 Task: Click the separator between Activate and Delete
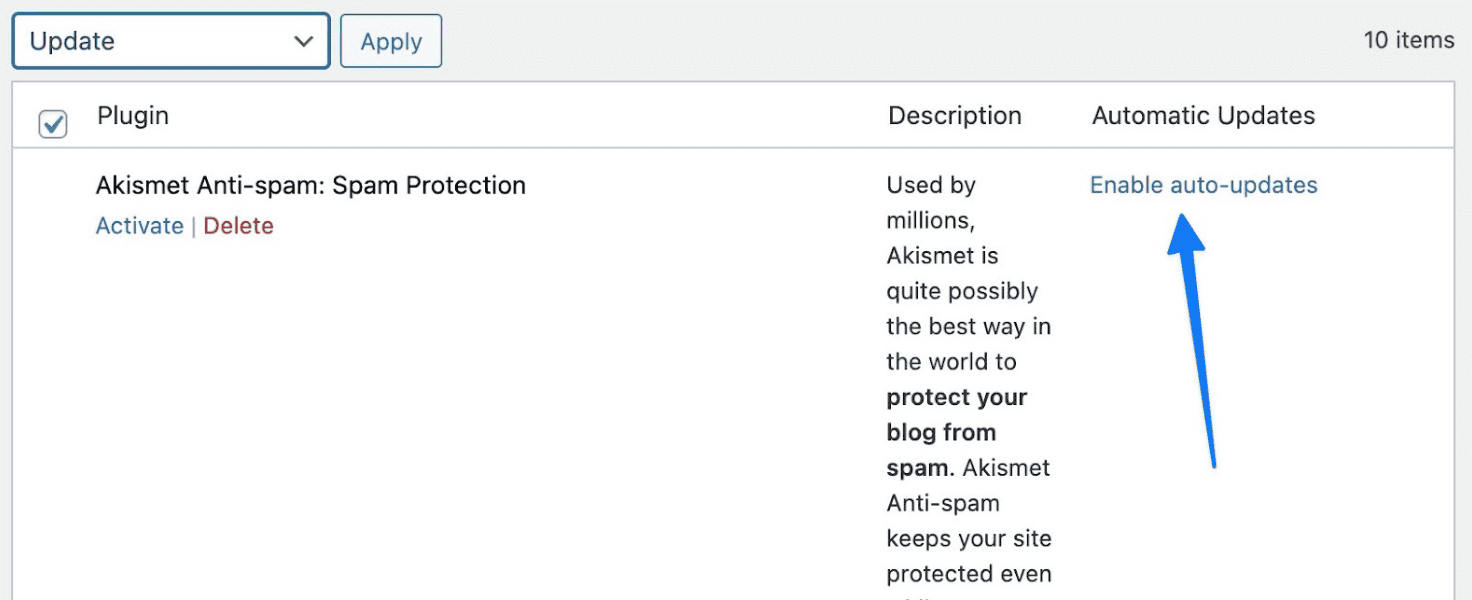tap(194, 227)
